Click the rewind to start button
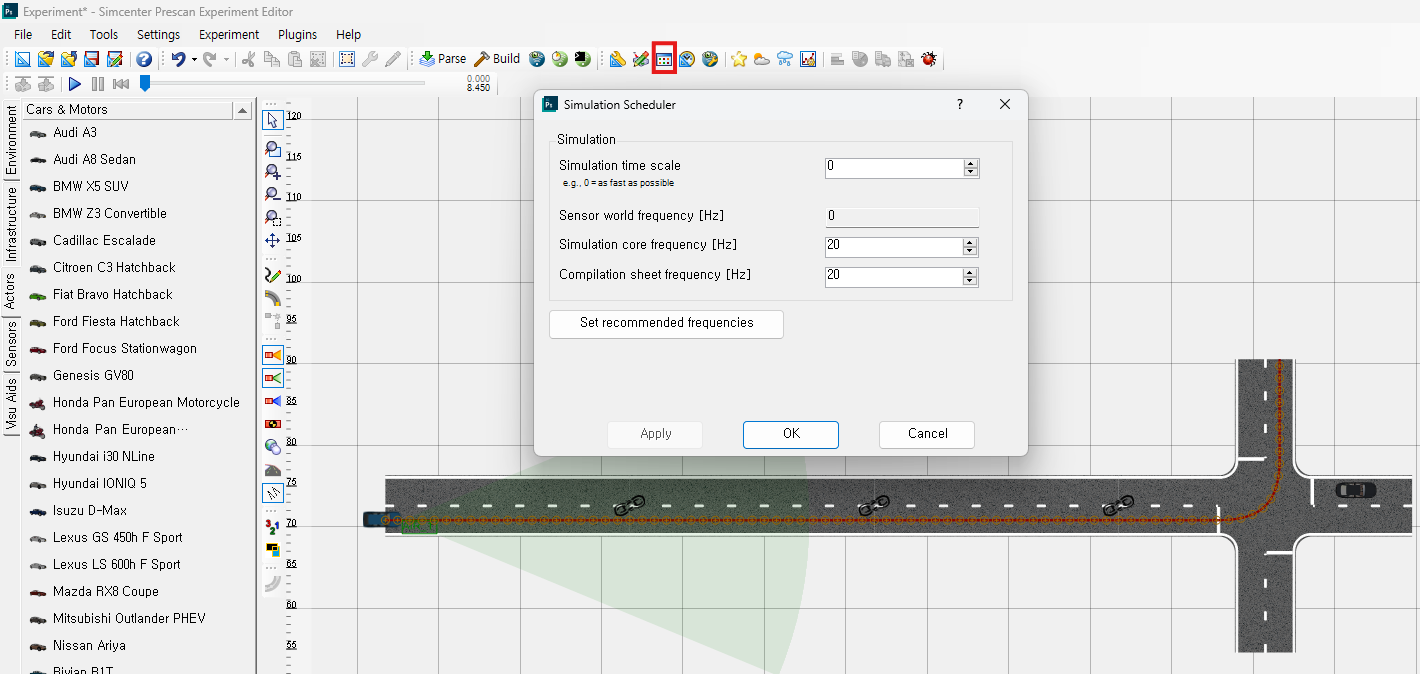 click(x=121, y=84)
